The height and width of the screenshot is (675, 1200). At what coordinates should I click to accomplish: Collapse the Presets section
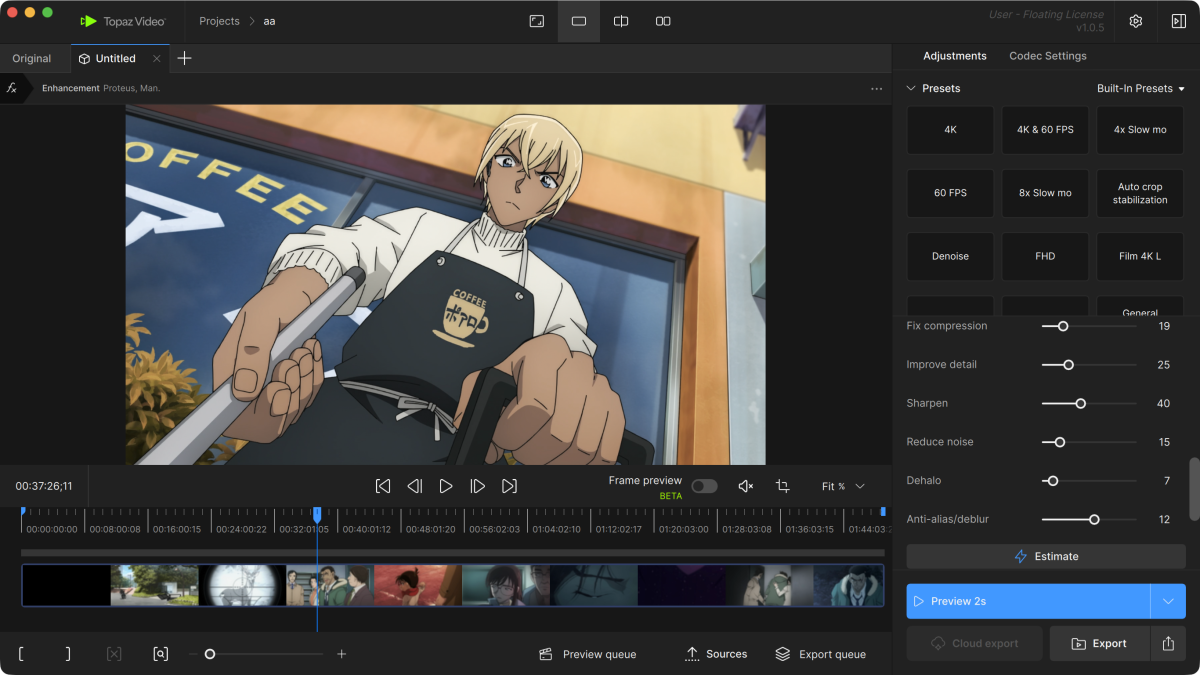(x=911, y=88)
